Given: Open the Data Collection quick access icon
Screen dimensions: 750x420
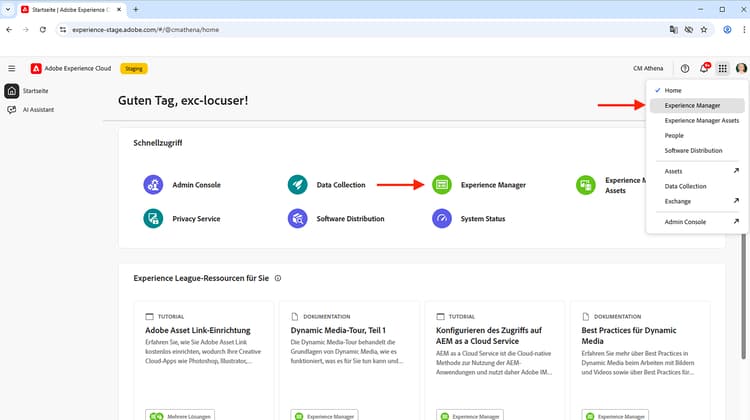Looking at the screenshot, I should pyautogui.click(x=298, y=185).
